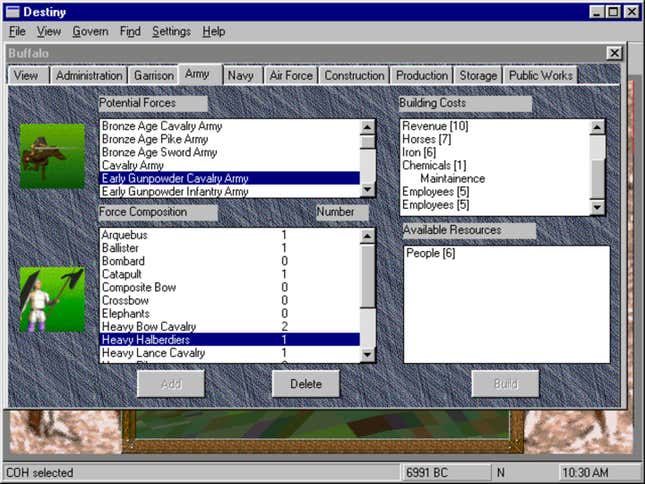Click COH selected status text
The width and height of the screenshot is (645, 484).
(x=39, y=473)
